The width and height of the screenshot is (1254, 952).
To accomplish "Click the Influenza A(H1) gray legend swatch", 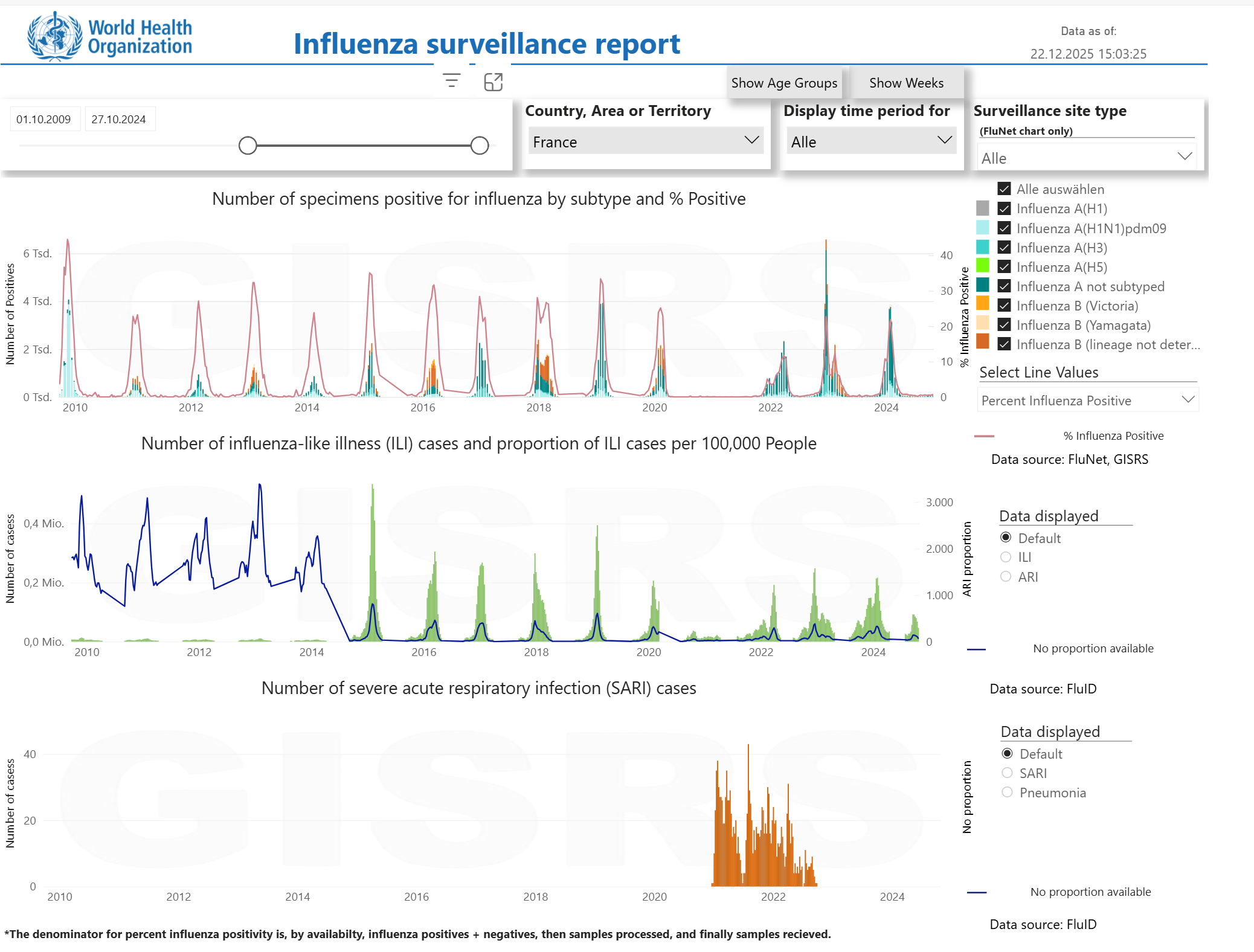I will point(982,208).
